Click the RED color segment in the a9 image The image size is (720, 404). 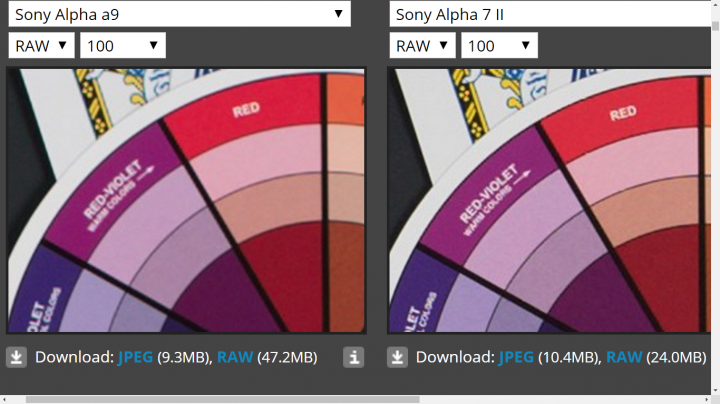pos(245,115)
